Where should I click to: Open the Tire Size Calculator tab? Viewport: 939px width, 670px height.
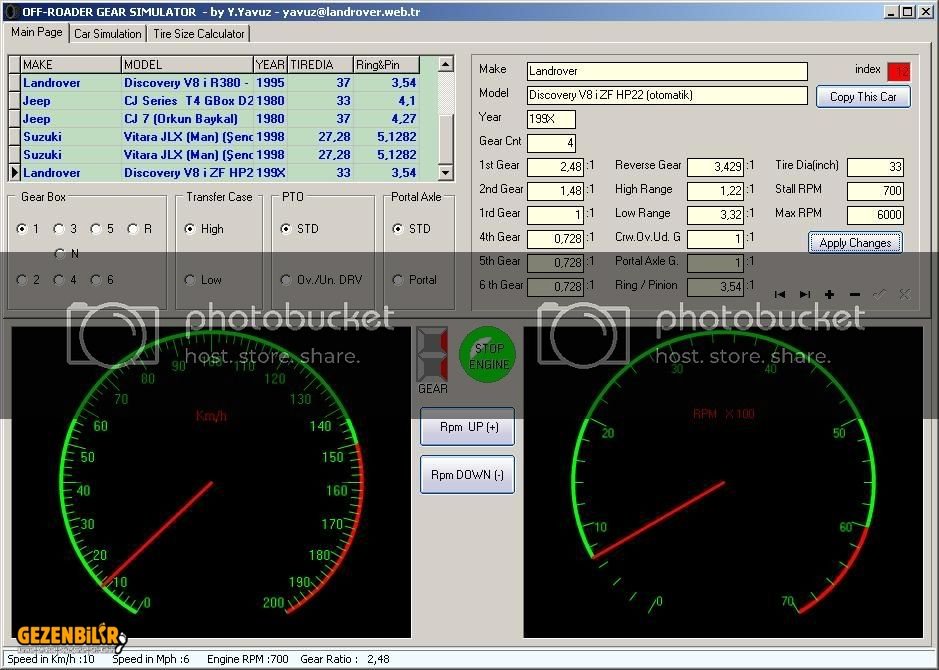[x=198, y=34]
